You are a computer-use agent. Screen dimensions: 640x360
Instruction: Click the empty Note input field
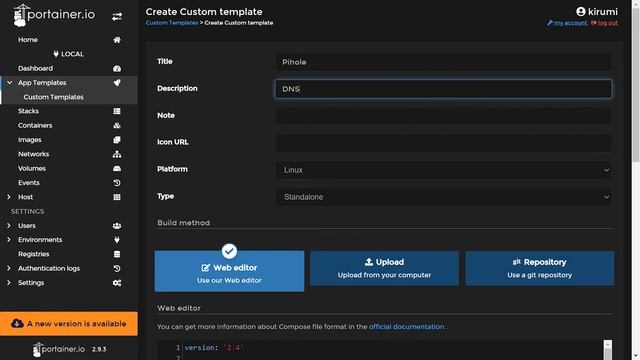pos(444,116)
